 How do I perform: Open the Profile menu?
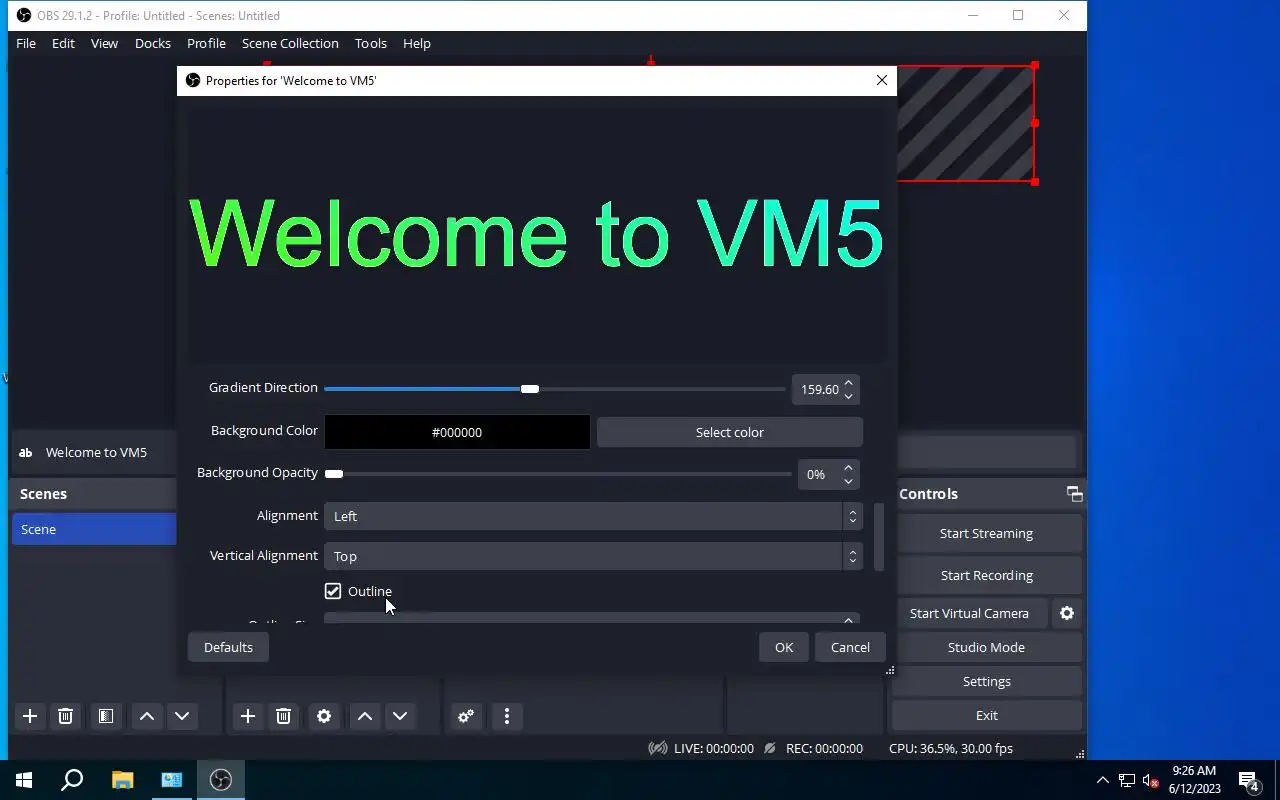pos(206,43)
